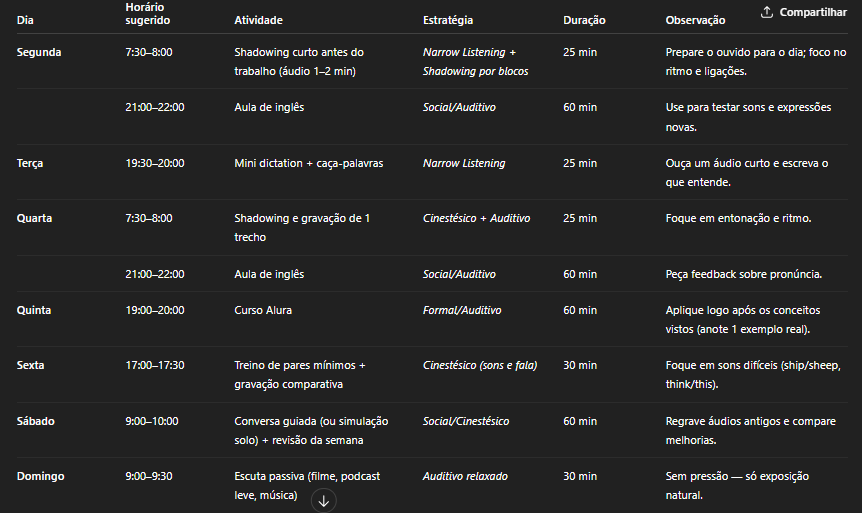Click the Duração column header
The height and width of the screenshot is (513, 862).
(584, 20)
